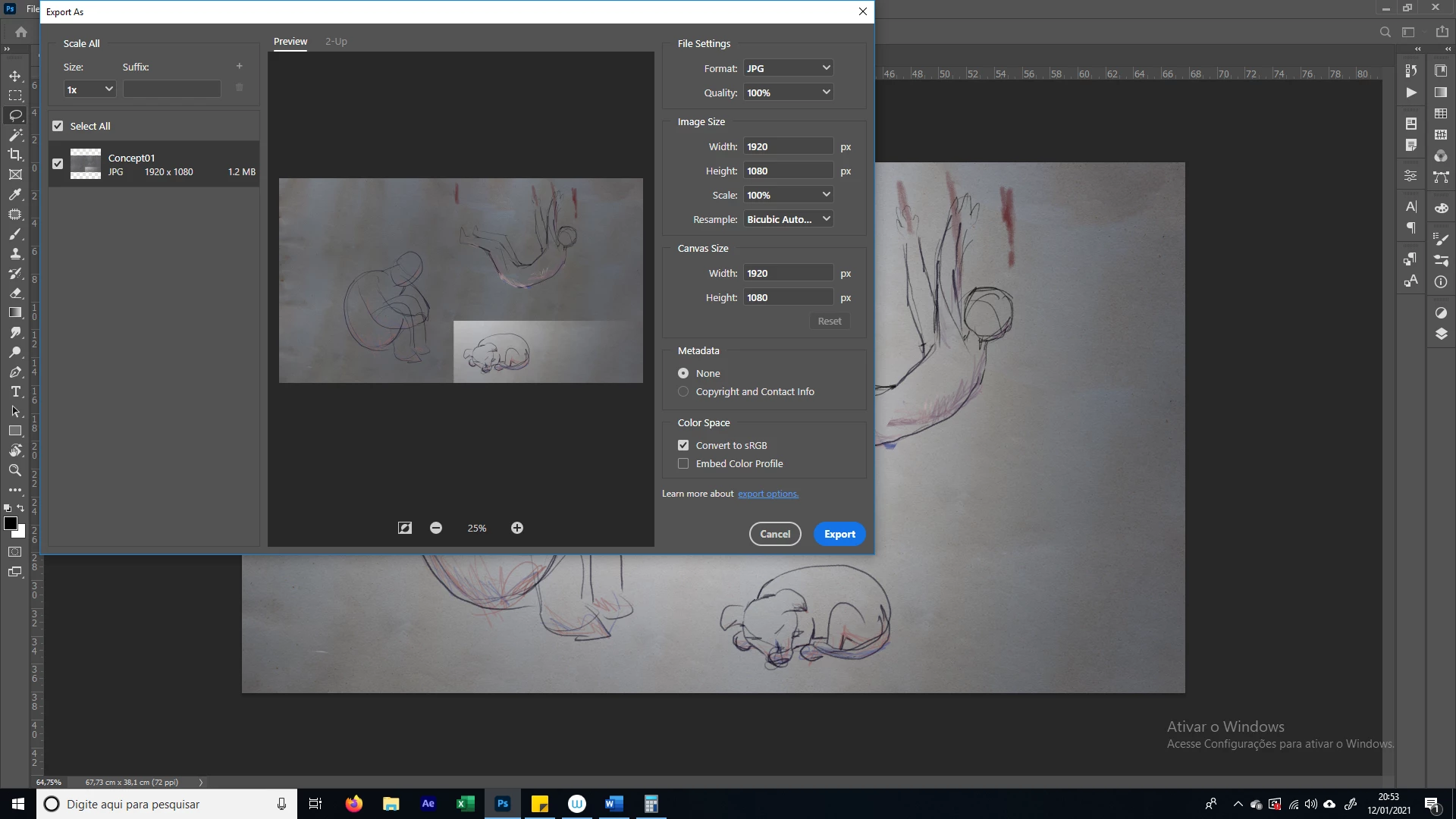1456x819 pixels.
Task: Select the Crop tool
Action: click(15, 155)
